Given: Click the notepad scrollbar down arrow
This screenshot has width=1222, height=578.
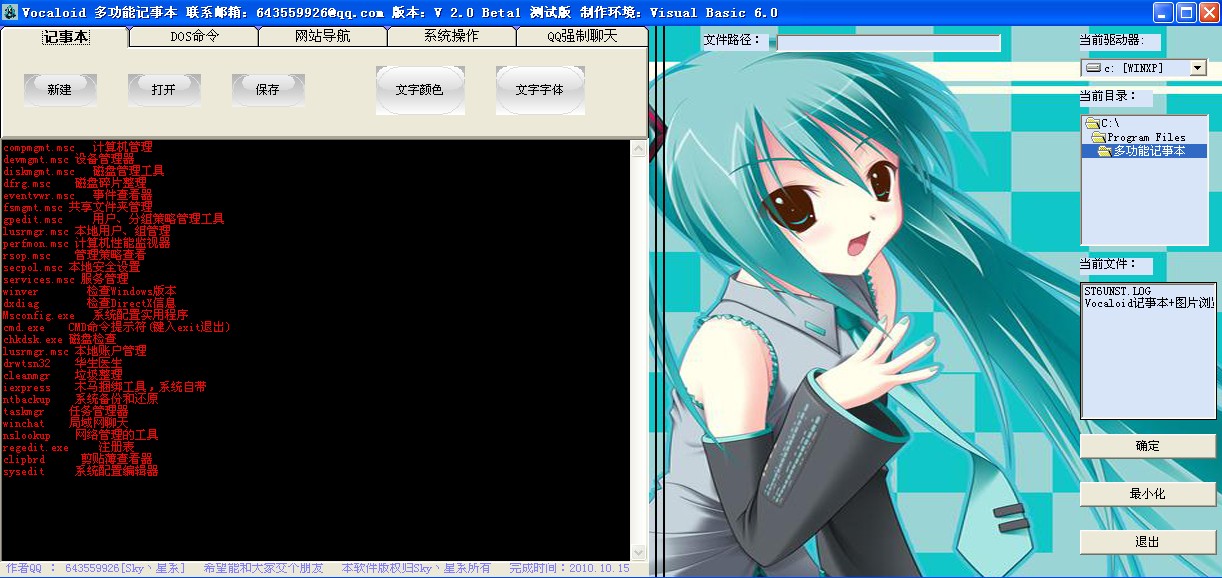Looking at the screenshot, I should pyautogui.click(x=638, y=552).
